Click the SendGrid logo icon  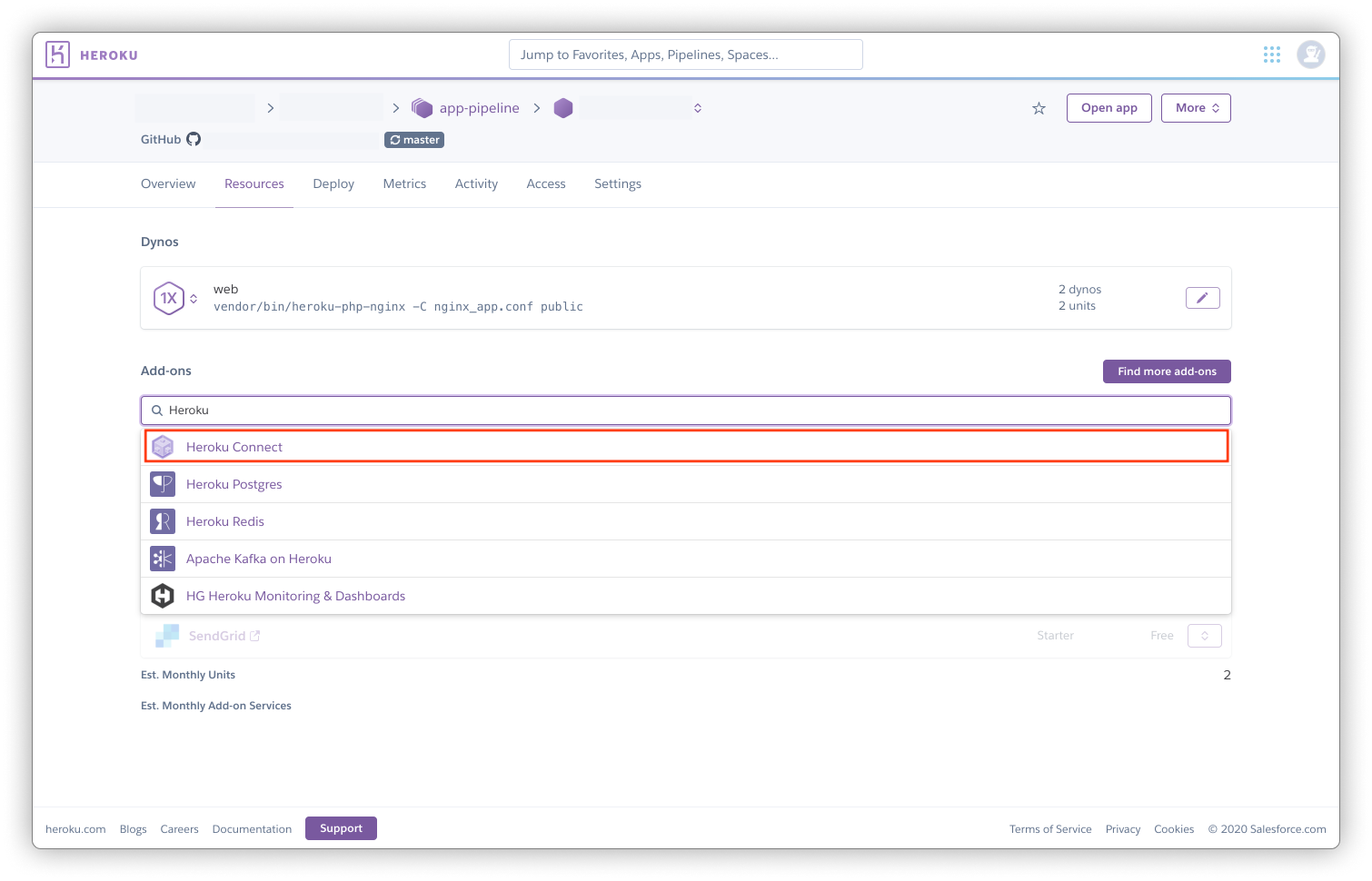coord(167,636)
